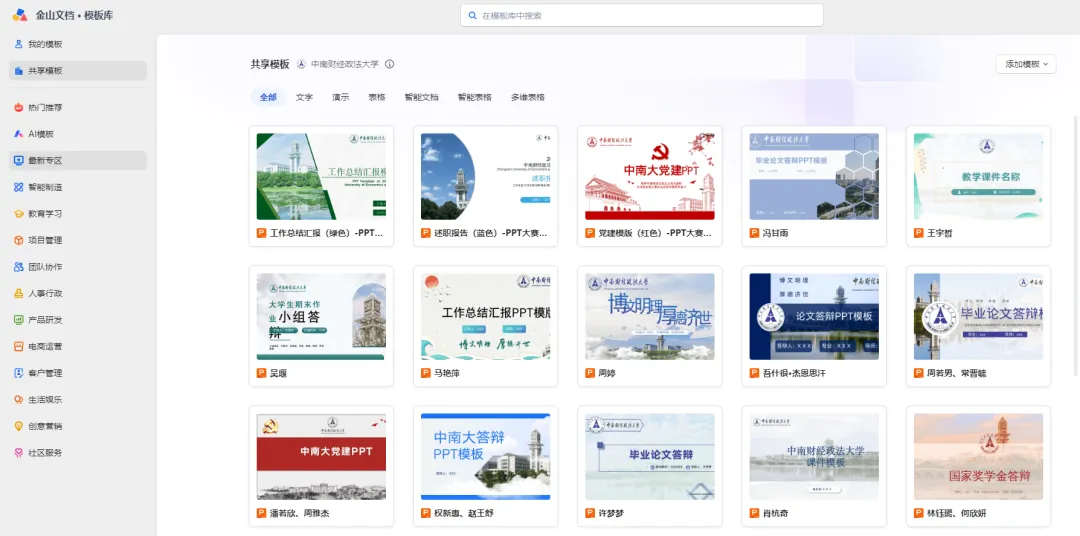Open the 工作总结汇报（绿色） template thumbnail
The width and height of the screenshot is (1080, 536).
pyautogui.click(x=321, y=176)
